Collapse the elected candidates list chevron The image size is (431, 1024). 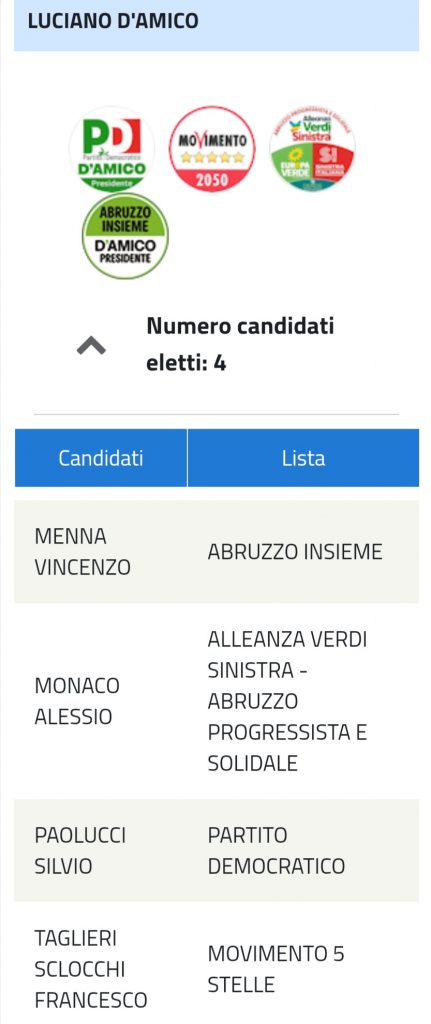(91, 345)
